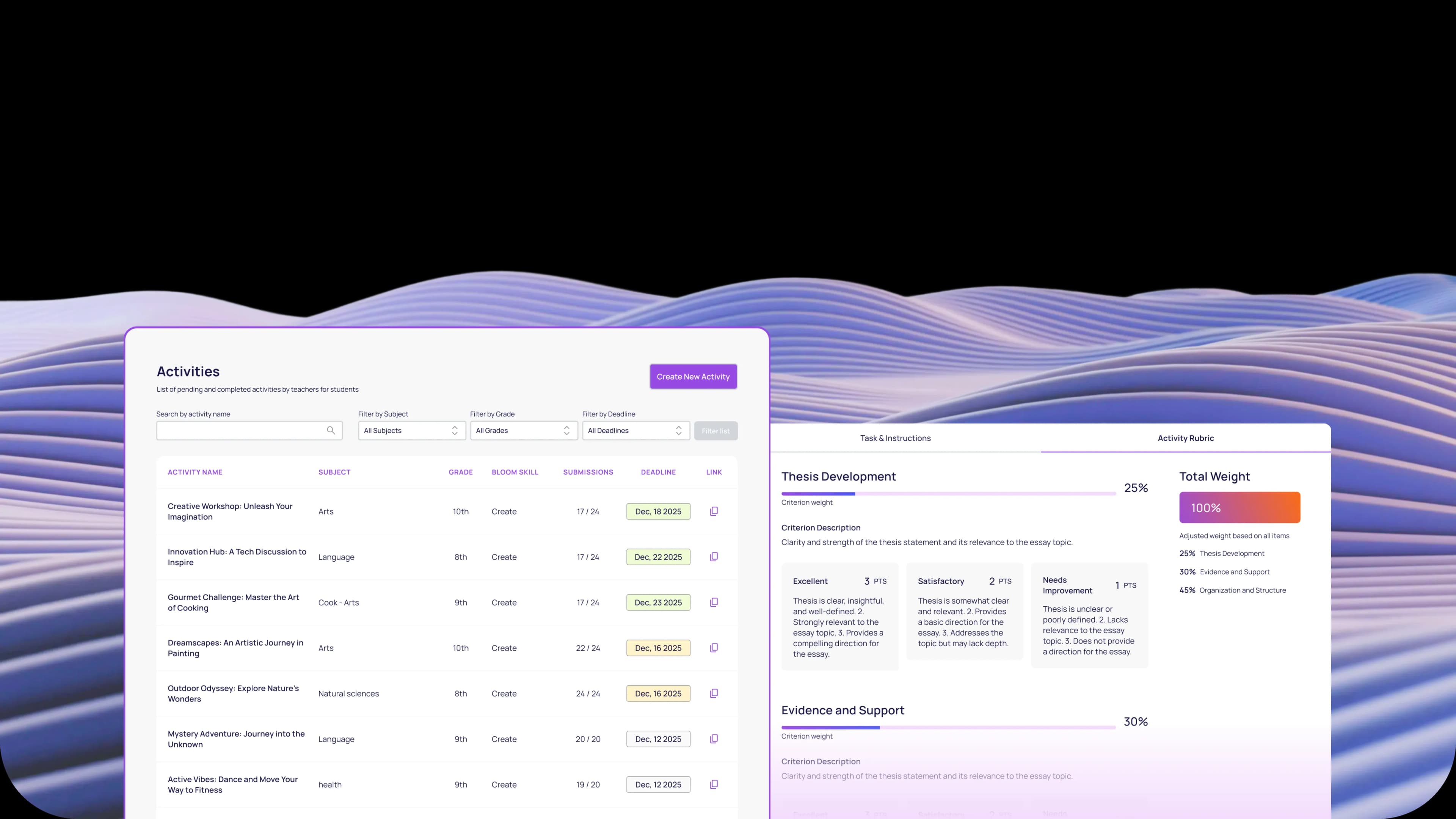
Task: Click 22 / 24 submissions for Dreamscapes
Action: [588, 648]
